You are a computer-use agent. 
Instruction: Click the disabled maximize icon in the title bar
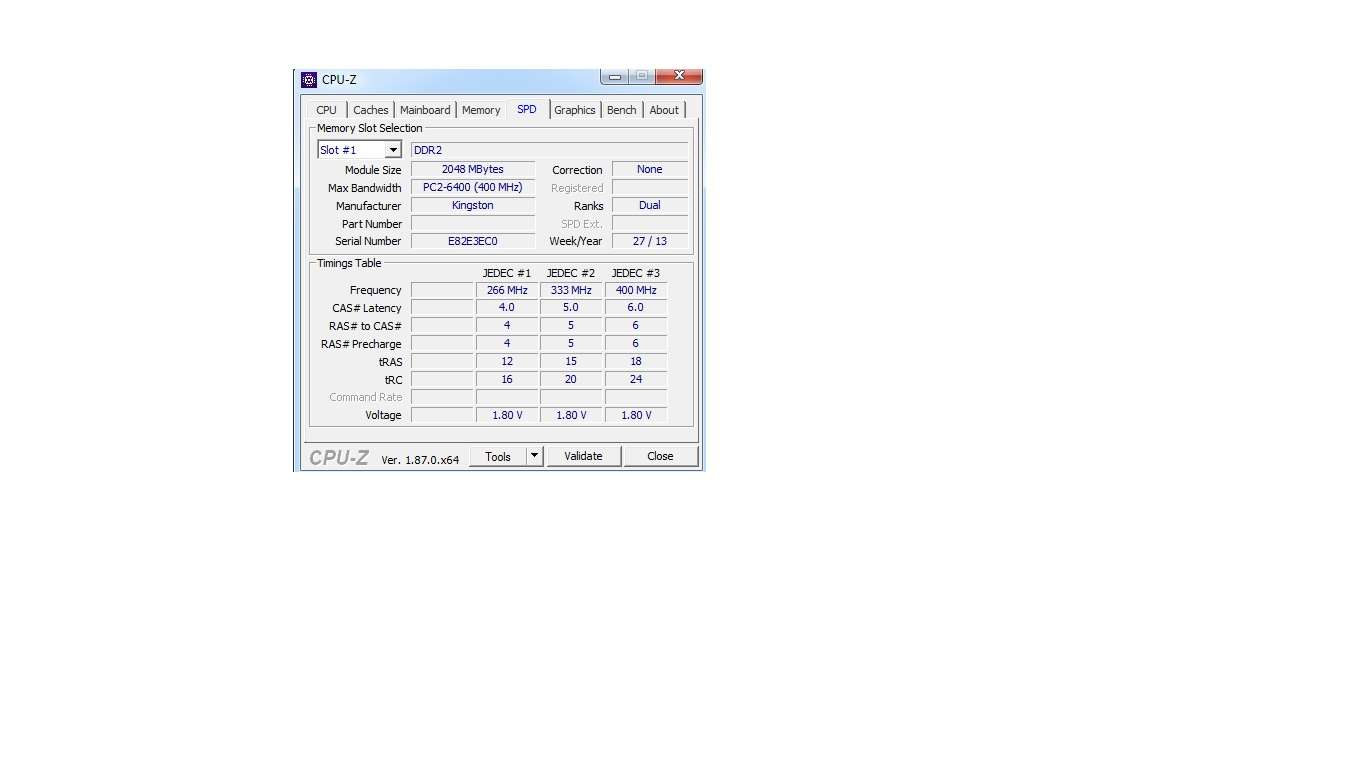tap(642, 76)
